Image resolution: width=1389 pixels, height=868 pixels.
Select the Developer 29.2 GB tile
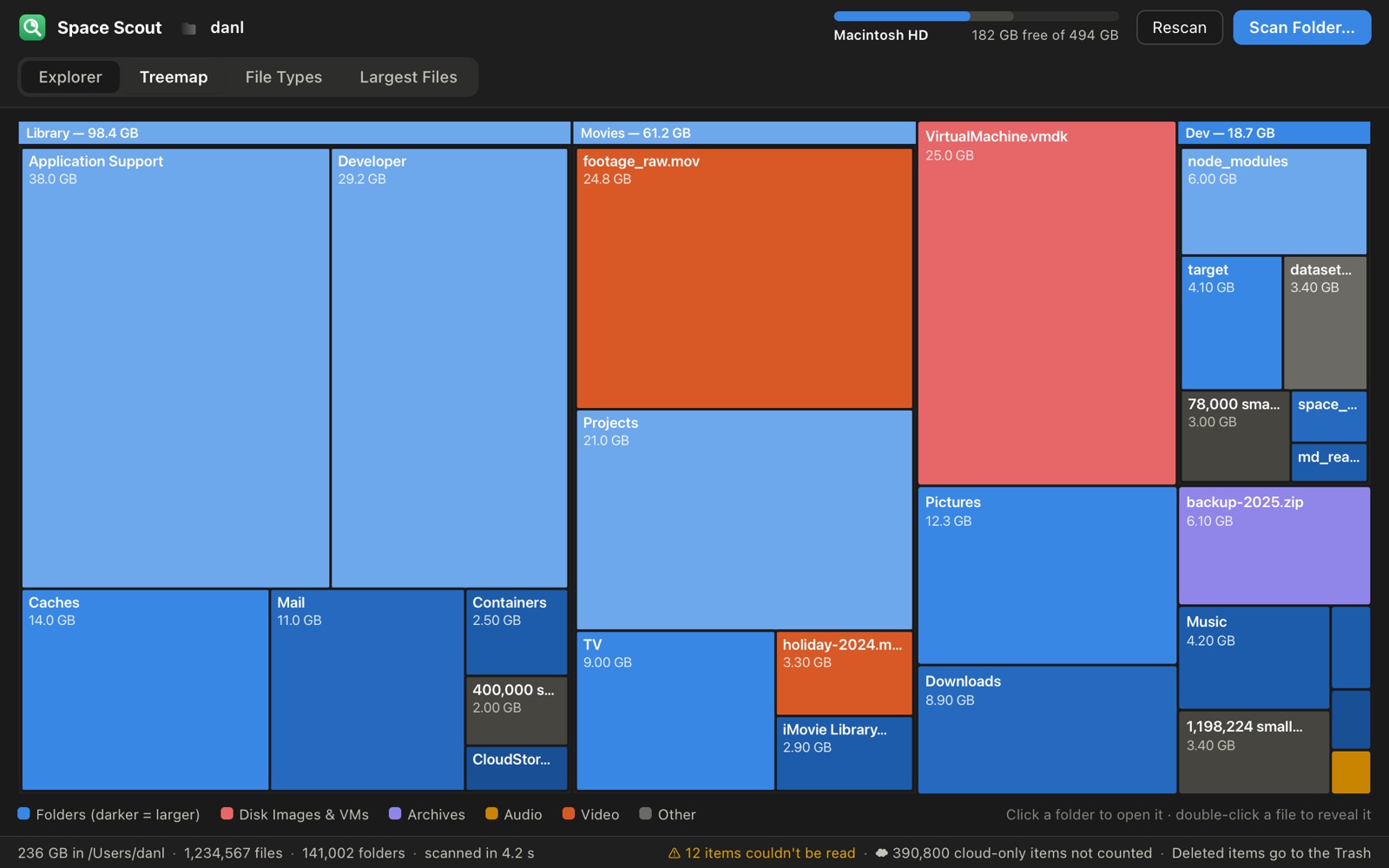(449, 368)
